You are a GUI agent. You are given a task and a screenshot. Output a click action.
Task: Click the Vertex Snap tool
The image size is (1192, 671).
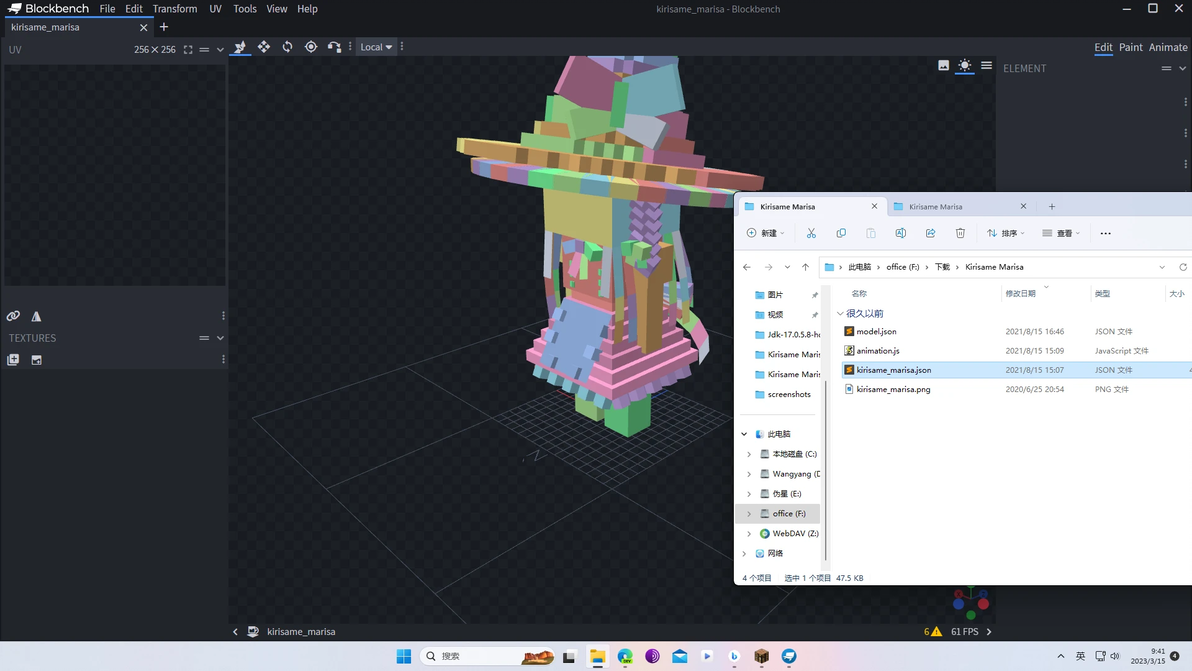(334, 47)
